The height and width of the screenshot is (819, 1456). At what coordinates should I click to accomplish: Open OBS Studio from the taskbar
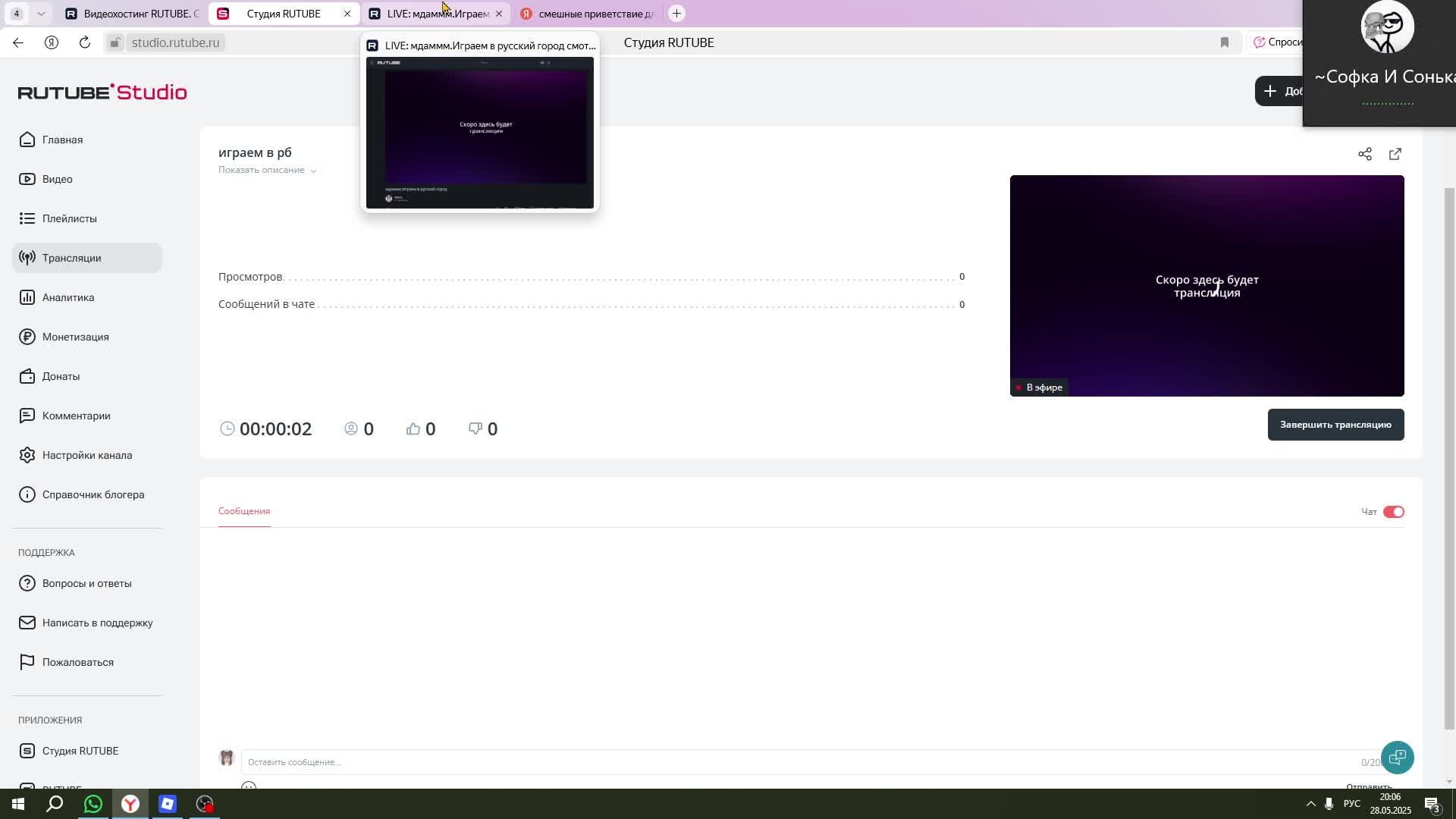coord(205,804)
